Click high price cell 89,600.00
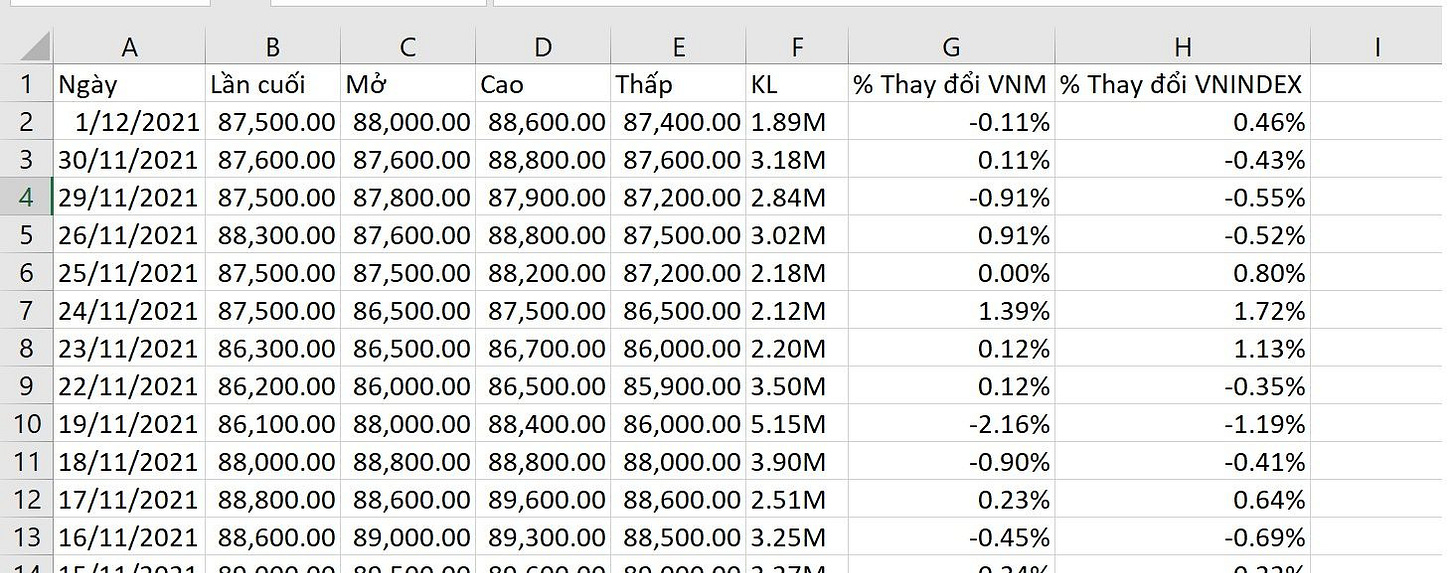 click(543, 500)
